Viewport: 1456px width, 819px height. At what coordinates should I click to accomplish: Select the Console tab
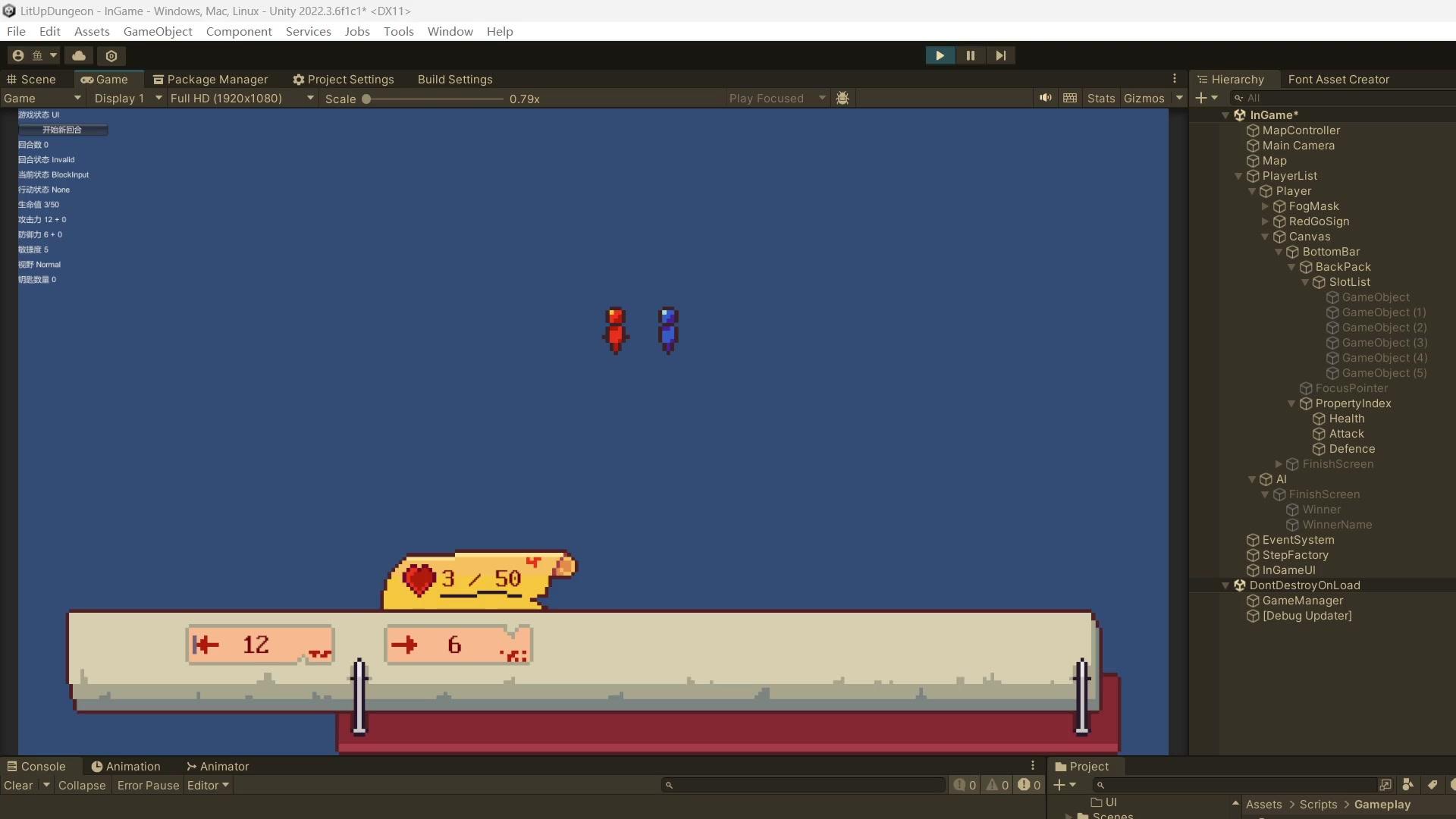click(x=43, y=767)
